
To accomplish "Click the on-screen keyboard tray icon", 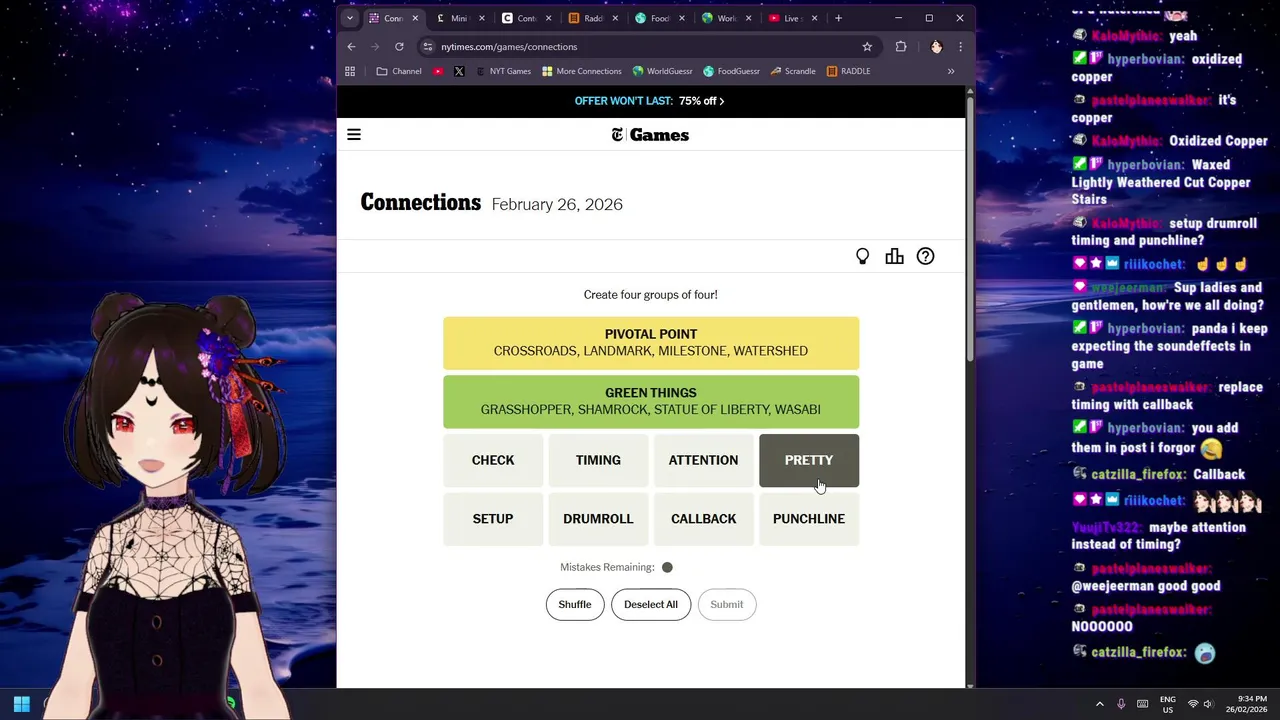I will (x=1142, y=704).
